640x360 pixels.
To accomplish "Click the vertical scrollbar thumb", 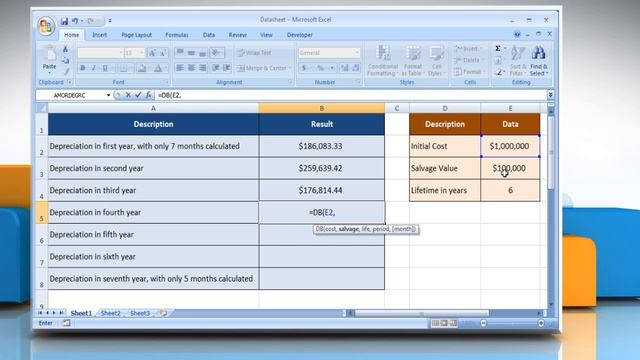I will (x=551, y=153).
